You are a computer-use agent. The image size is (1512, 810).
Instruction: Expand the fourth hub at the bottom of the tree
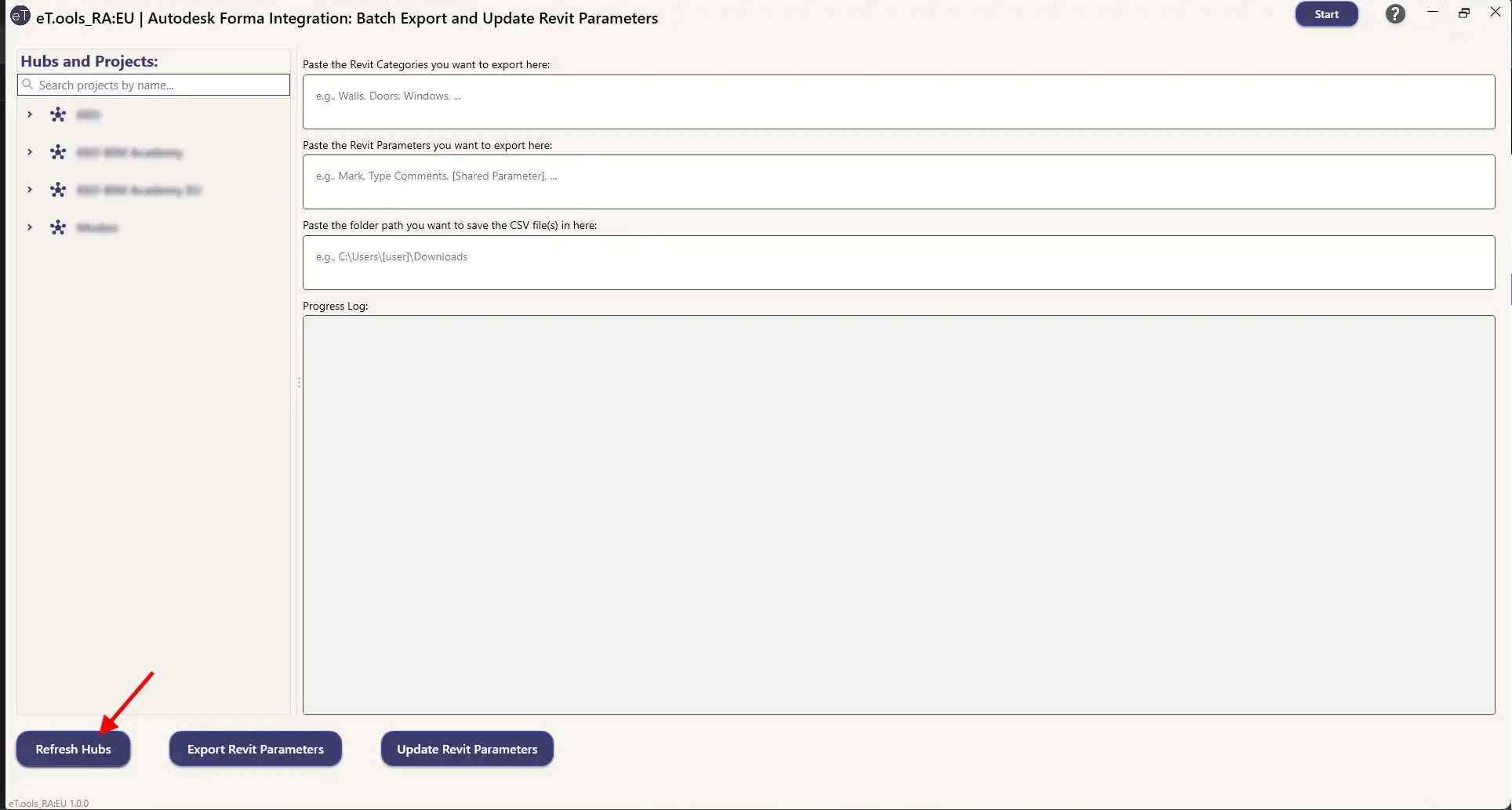coord(30,227)
